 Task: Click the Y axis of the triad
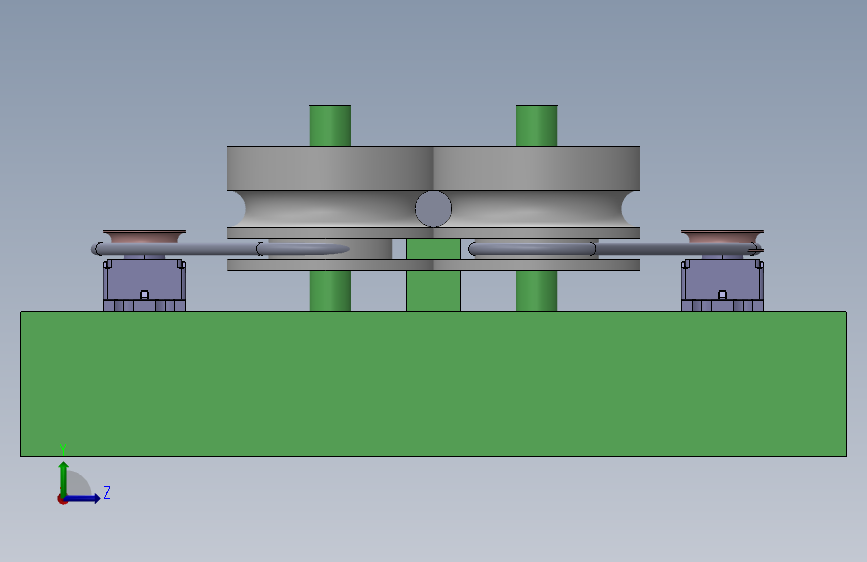click(63, 478)
